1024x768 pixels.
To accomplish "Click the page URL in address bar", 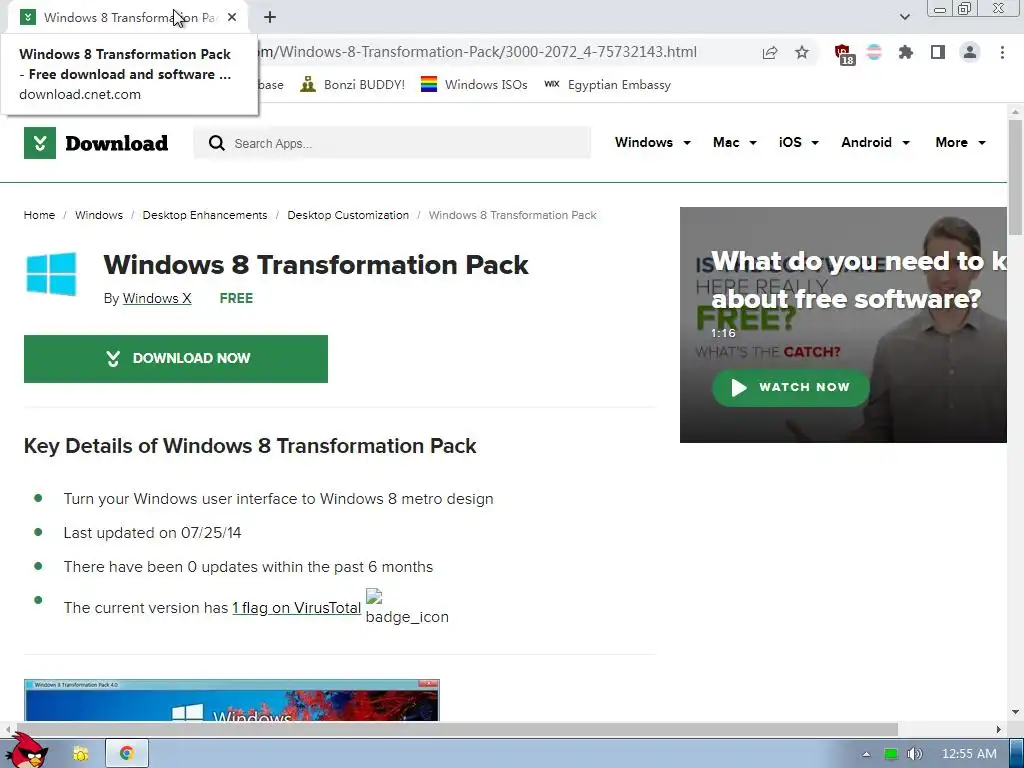I will [479, 52].
